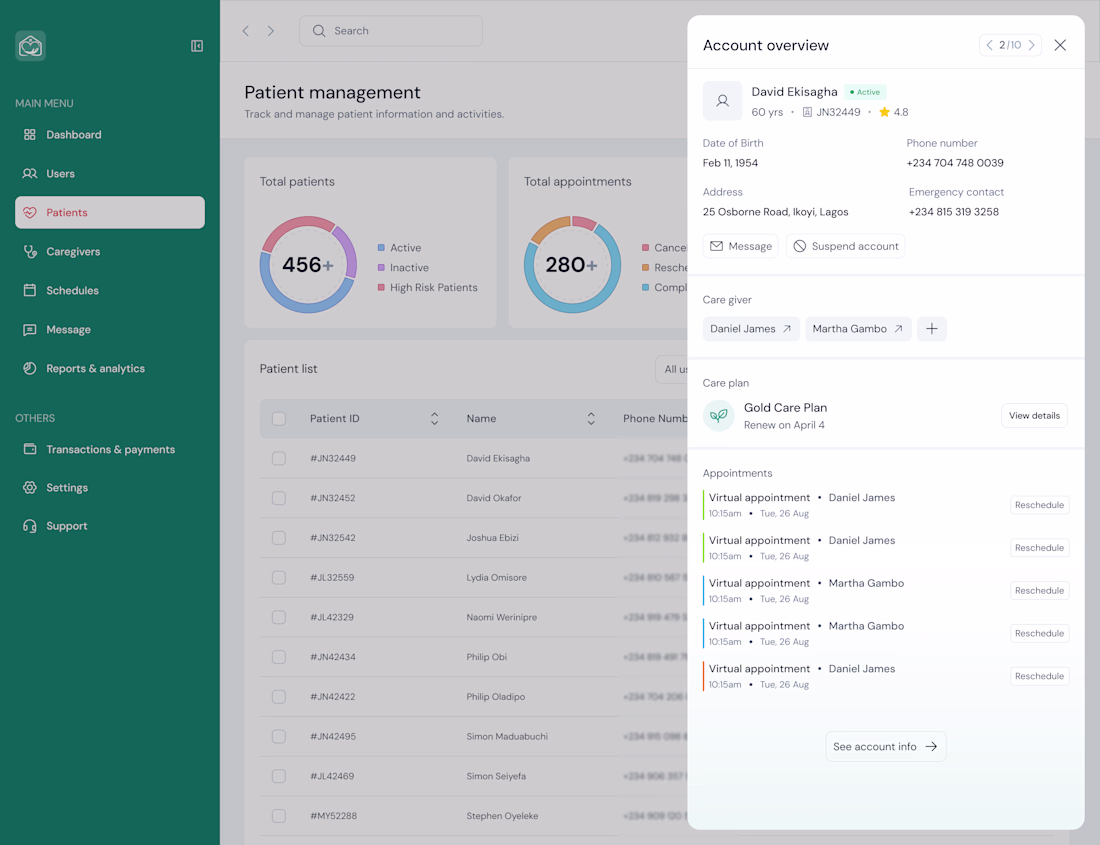Check the box for patient #JN32452
The image size is (1100, 845).
(x=279, y=498)
